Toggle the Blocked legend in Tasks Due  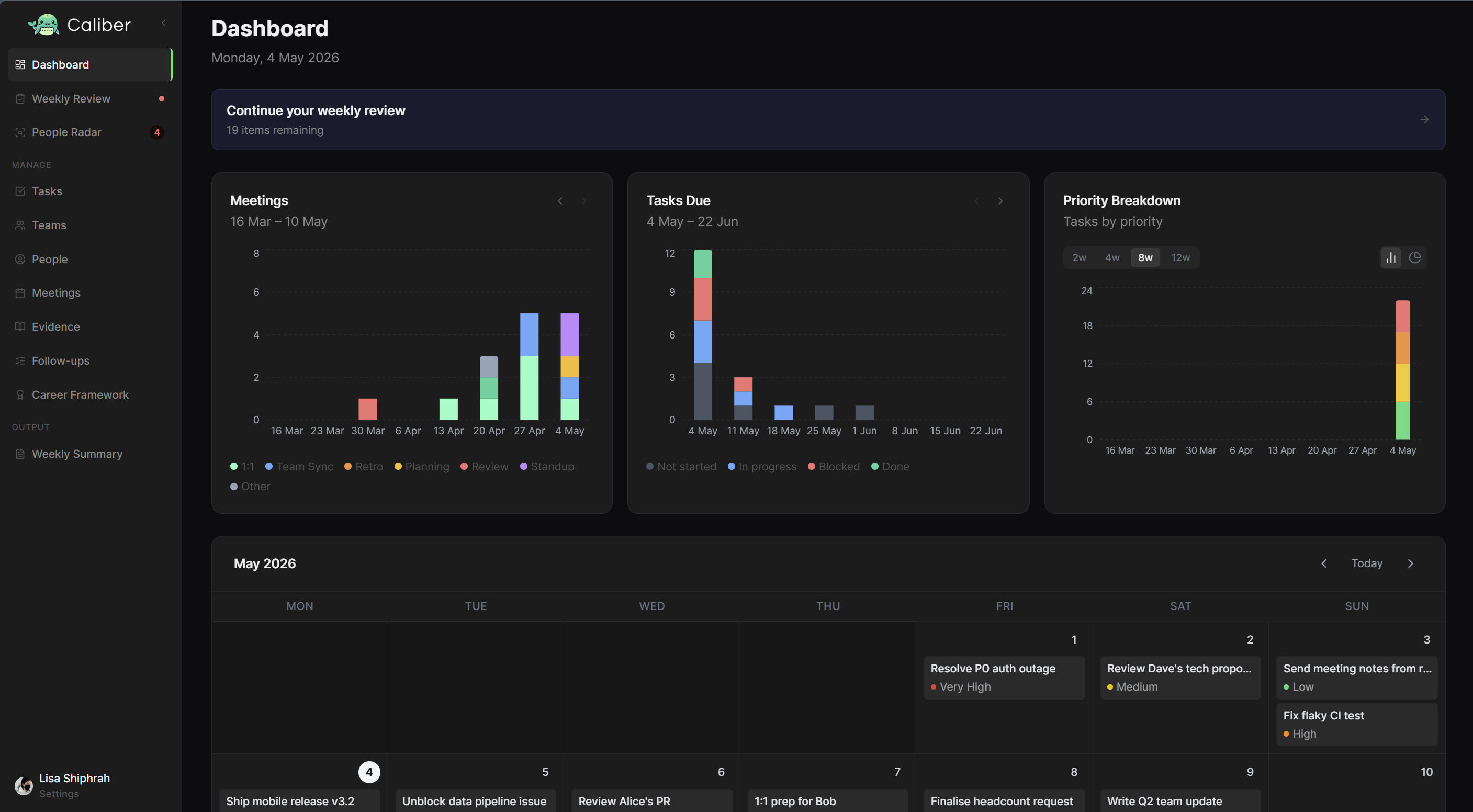click(x=834, y=467)
